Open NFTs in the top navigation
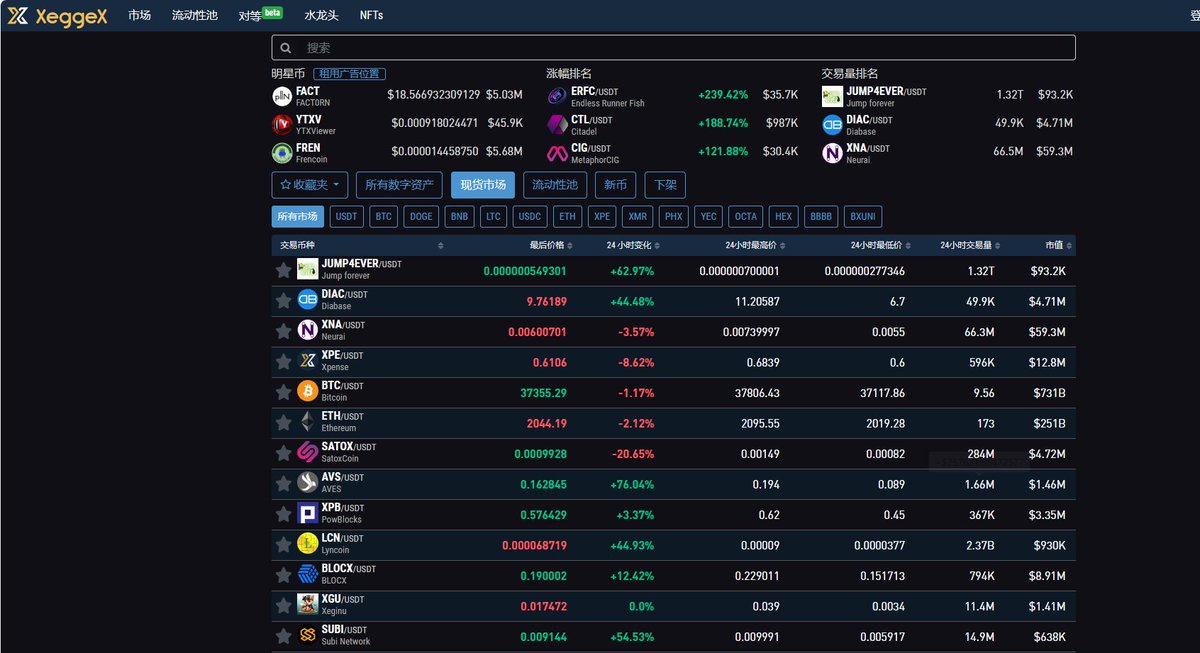This screenshot has width=1200, height=653. tap(371, 15)
